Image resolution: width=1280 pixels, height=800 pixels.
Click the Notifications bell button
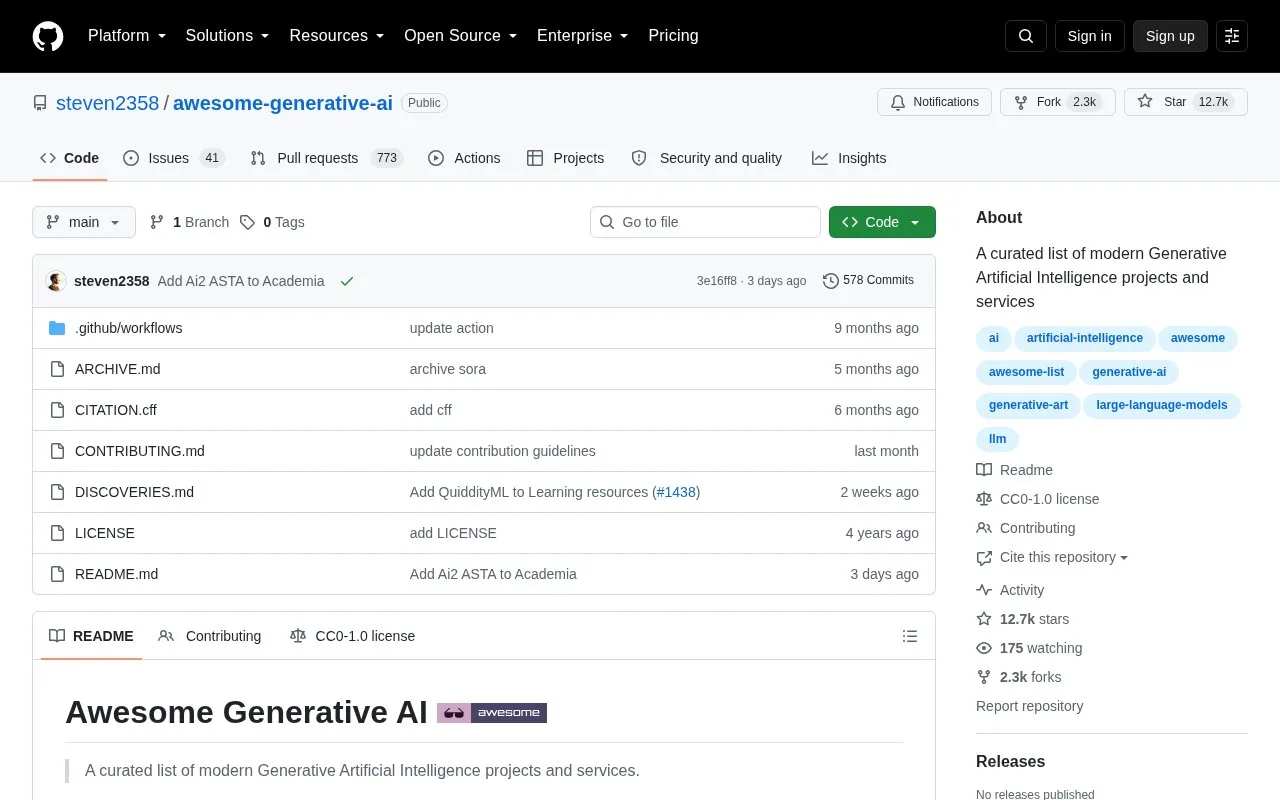point(934,102)
